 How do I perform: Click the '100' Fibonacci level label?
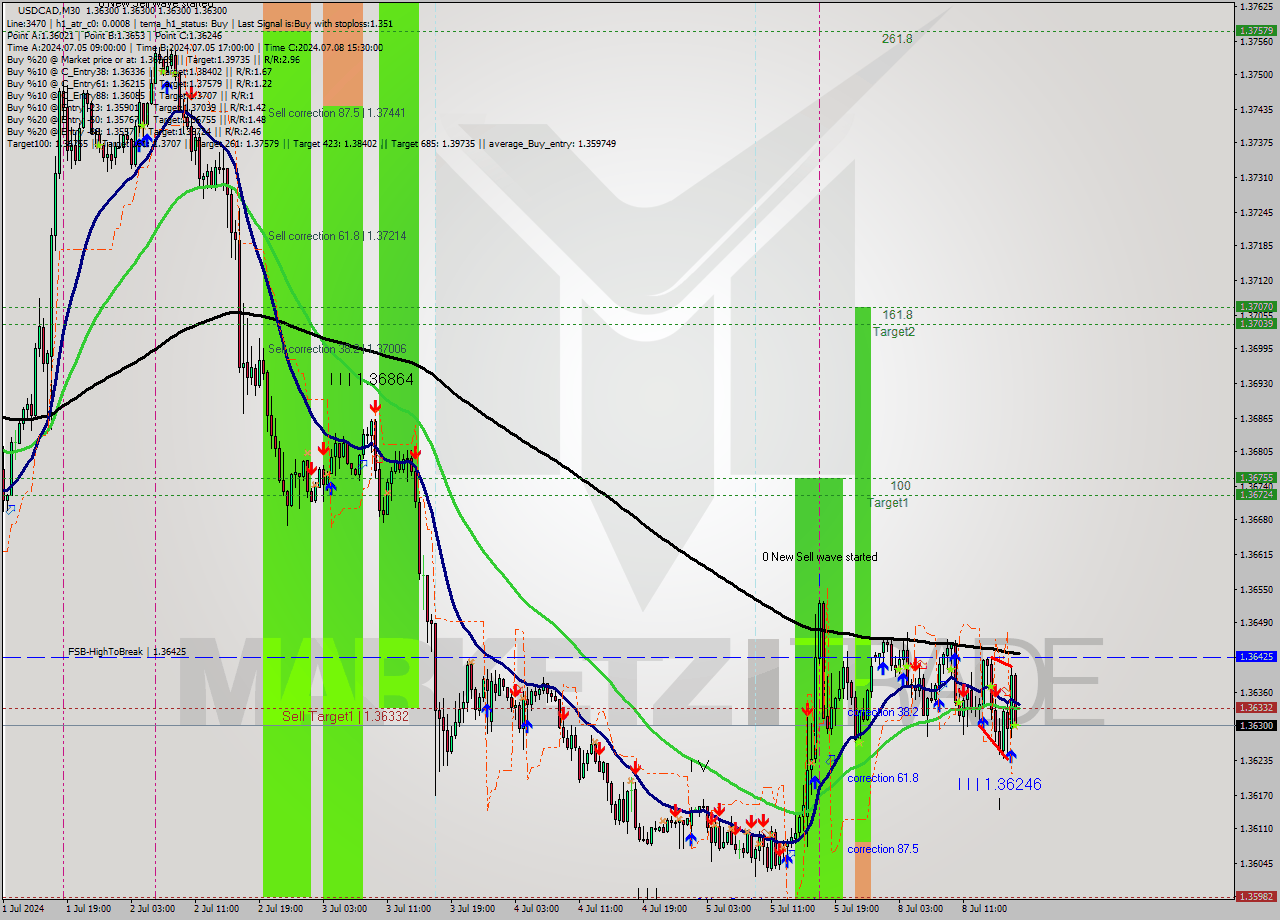tap(900, 486)
